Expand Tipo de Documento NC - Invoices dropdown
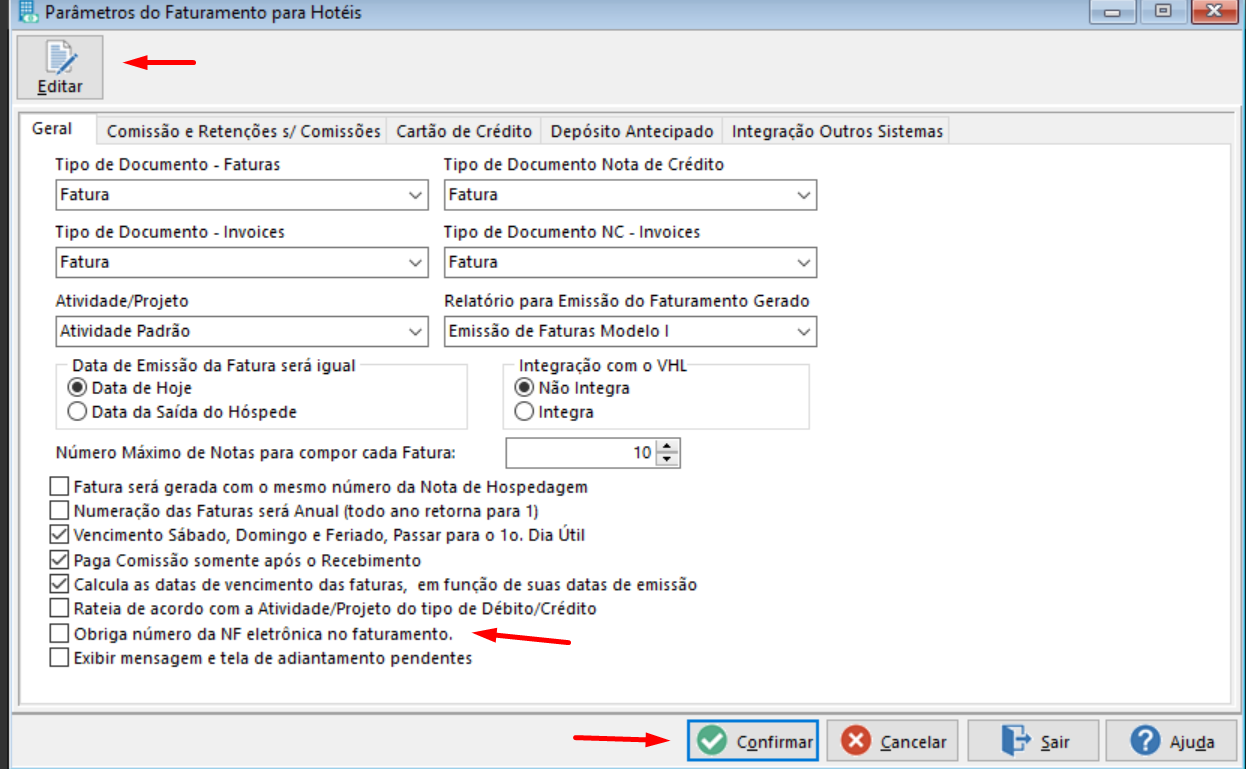The width and height of the screenshot is (1246, 769). [x=804, y=263]
